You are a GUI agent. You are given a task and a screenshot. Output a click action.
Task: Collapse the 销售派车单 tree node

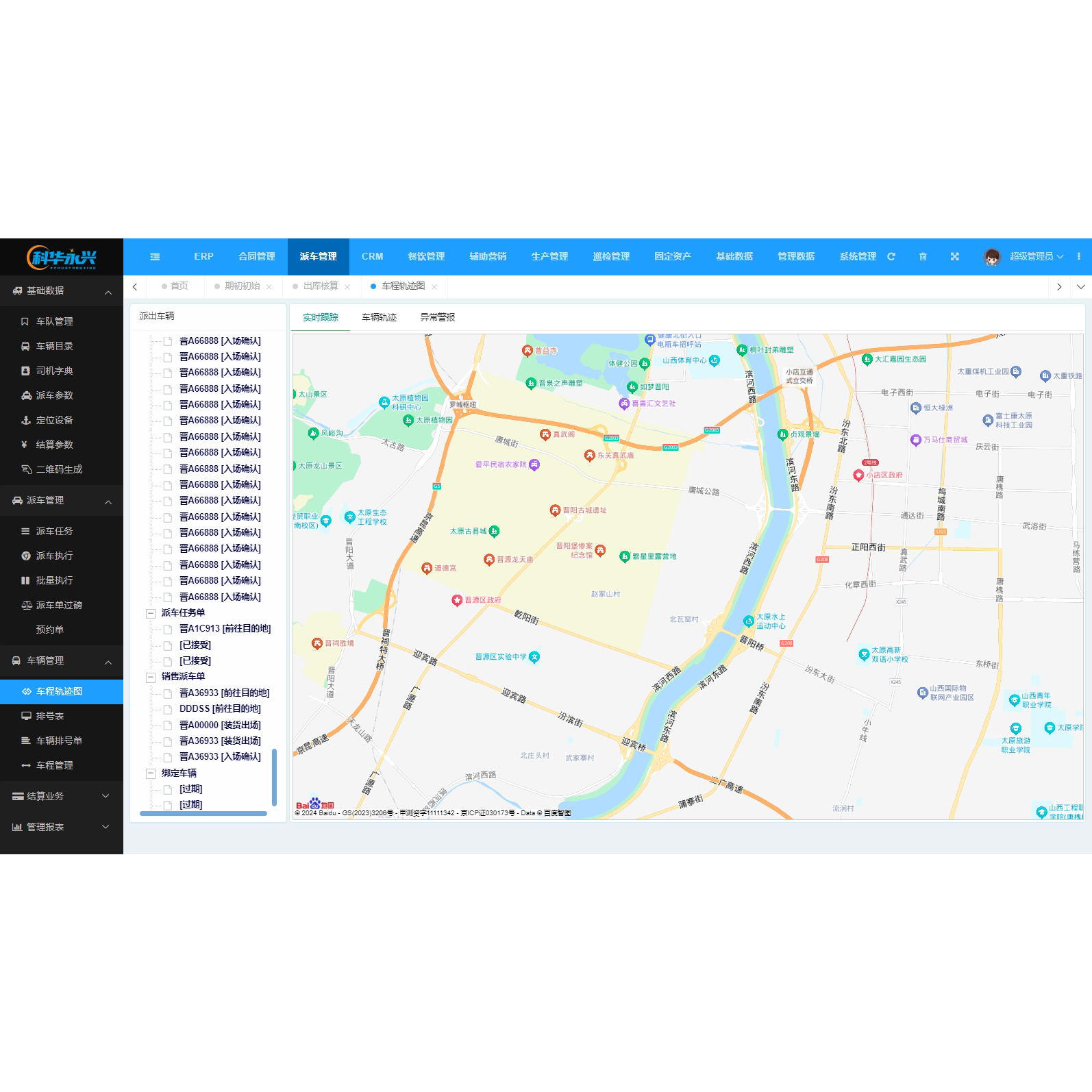click(x=151, y=678)
